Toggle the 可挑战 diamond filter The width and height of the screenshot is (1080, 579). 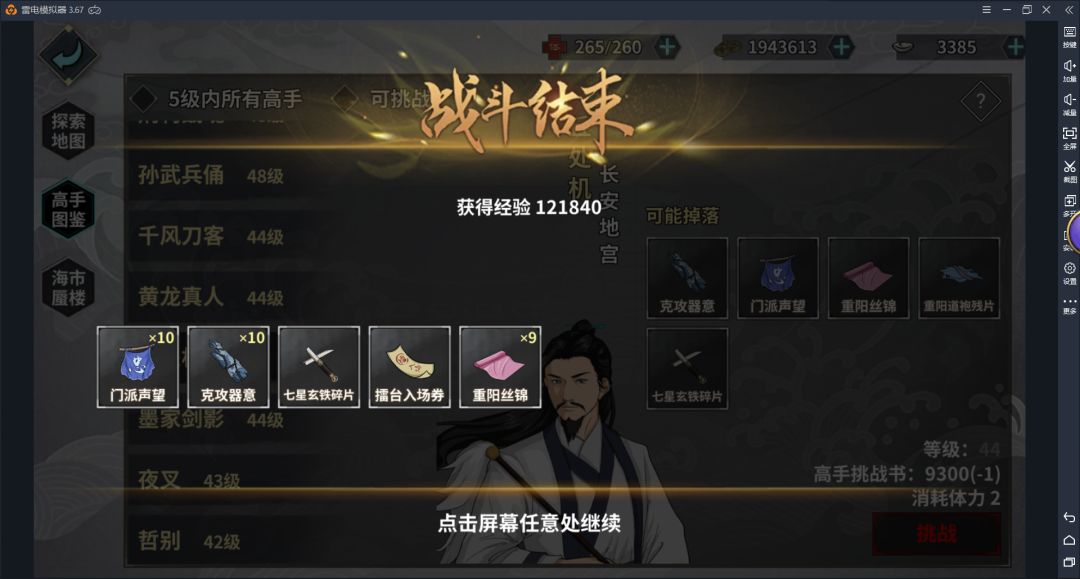(344, 99)
